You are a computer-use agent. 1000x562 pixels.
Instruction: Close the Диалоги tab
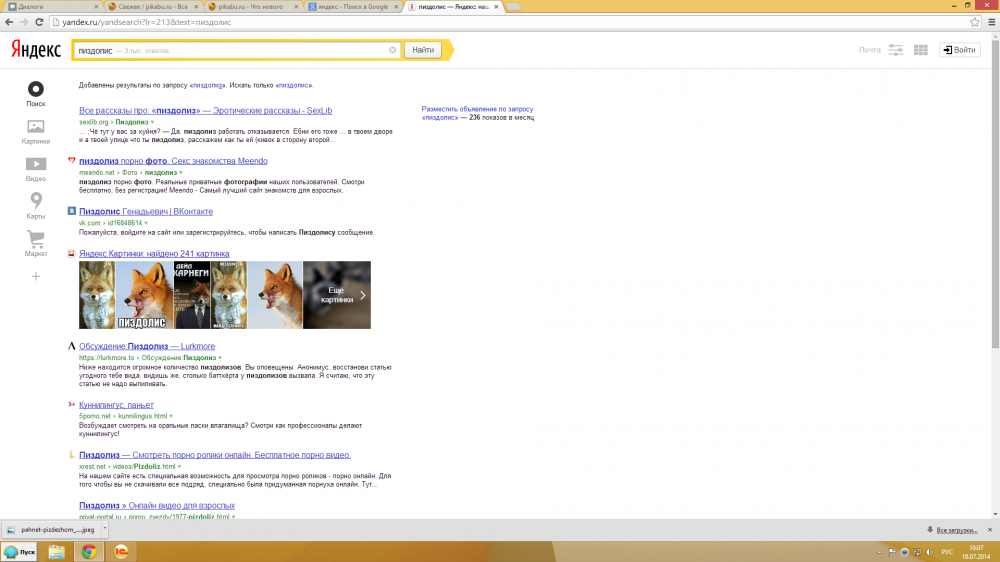[x=96, y=6]
